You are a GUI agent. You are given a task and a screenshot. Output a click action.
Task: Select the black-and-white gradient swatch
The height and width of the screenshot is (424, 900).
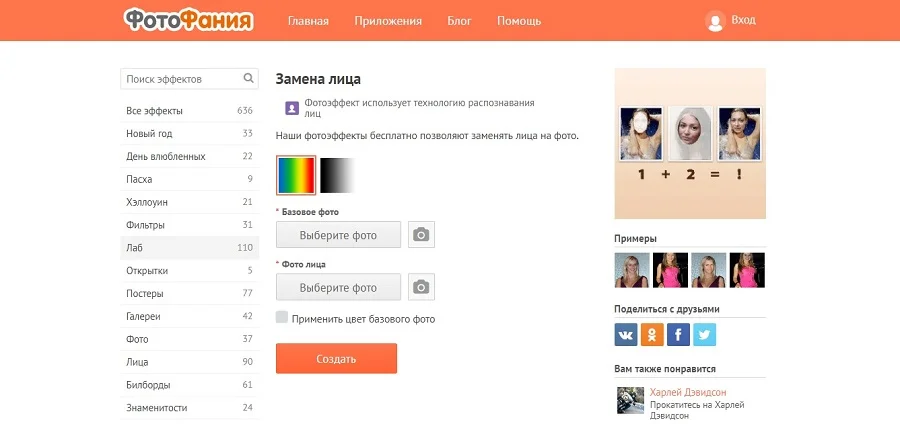click(338, 175)
